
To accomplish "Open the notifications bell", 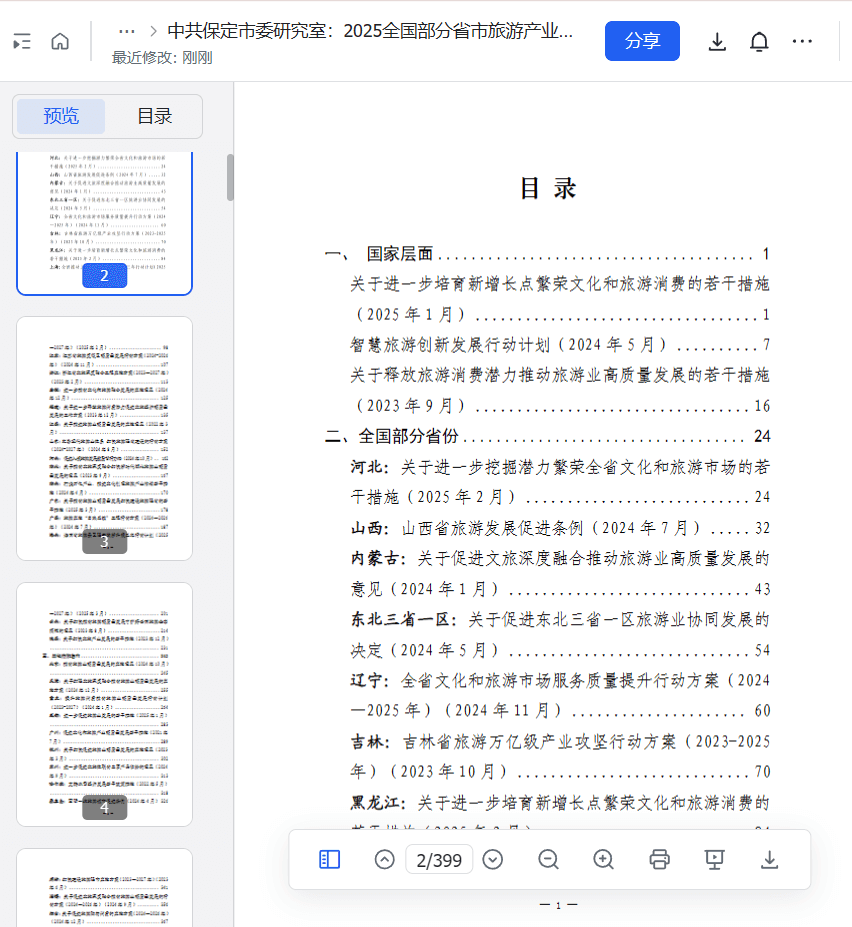I will [759, 41].
